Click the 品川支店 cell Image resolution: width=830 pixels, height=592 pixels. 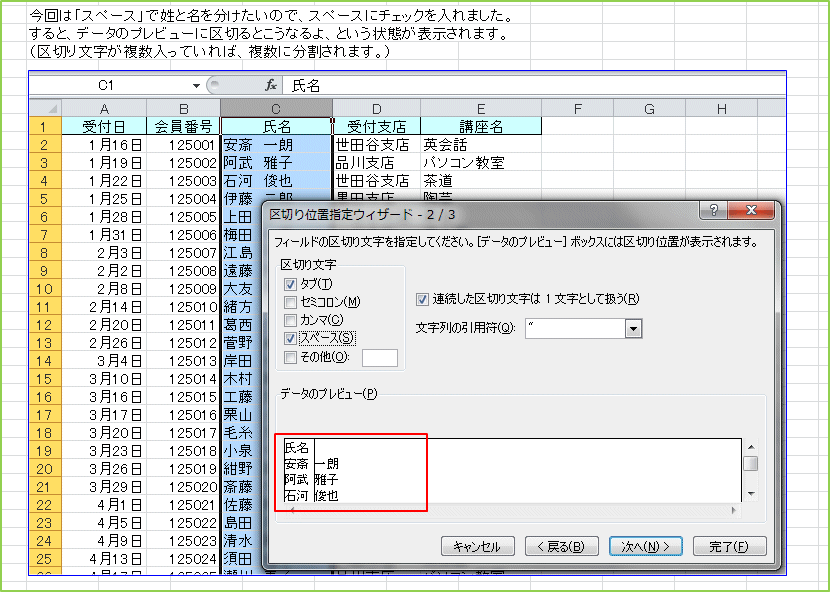click(x=377, y=163)
